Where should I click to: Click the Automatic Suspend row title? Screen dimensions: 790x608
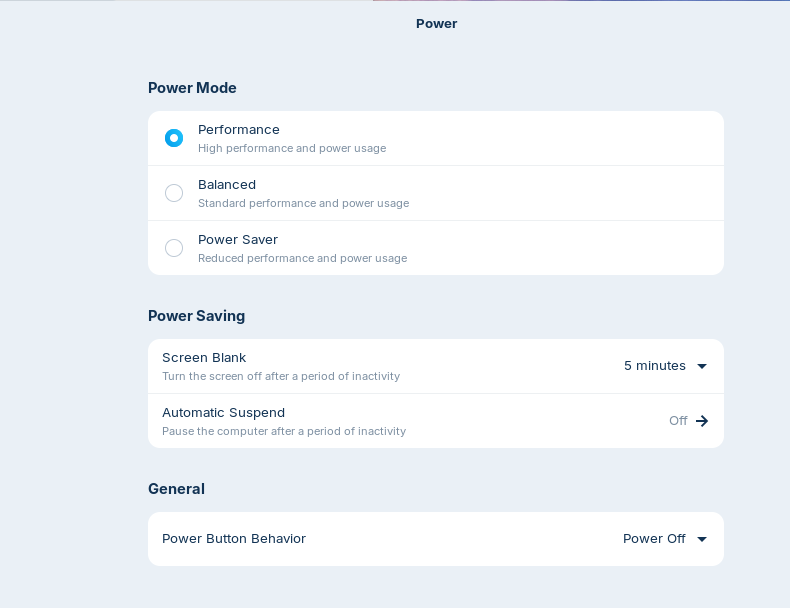(223, 412)
